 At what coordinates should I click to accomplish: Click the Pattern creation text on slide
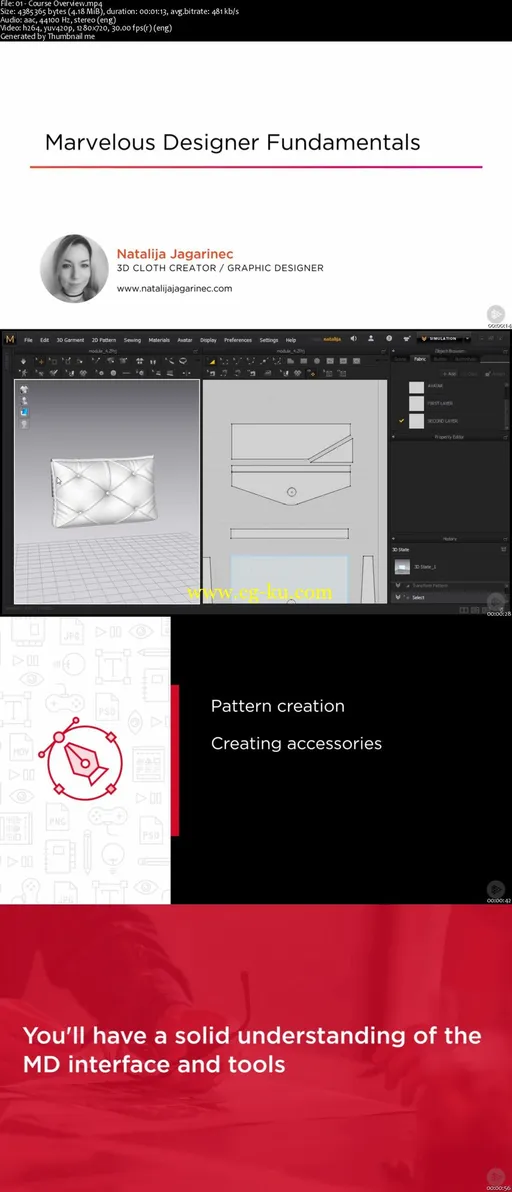(x=278, y=706)
